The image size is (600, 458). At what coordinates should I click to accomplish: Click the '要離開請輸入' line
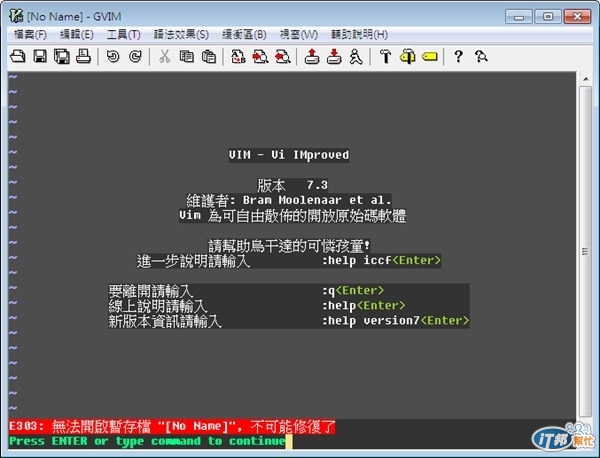pyautogui.click(x=151, y=291)
